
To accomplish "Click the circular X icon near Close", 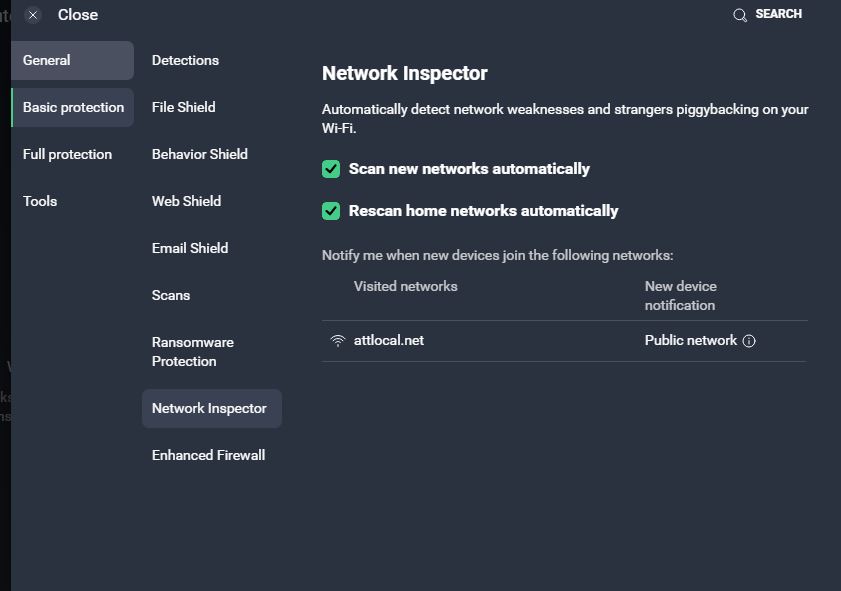I will (31, 14).
